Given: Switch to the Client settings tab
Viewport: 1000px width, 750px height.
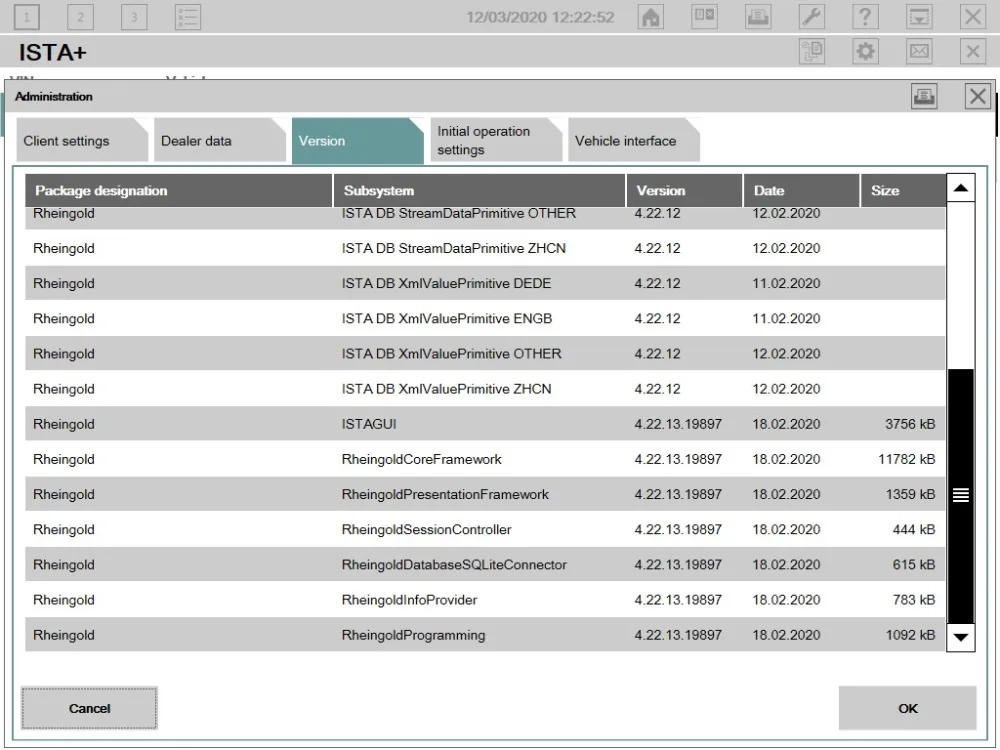Looking at the screenshot, I should (67, 141).
